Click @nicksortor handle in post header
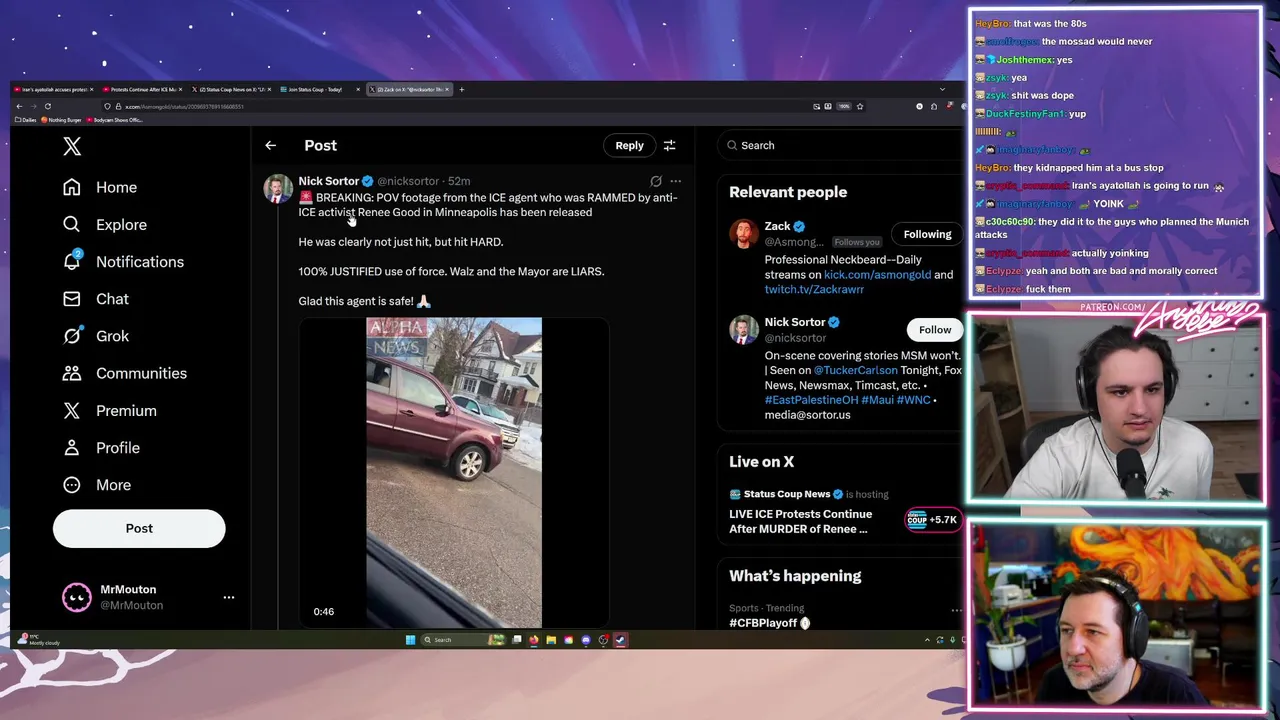The image size is (1280, 720). point(408,181)
